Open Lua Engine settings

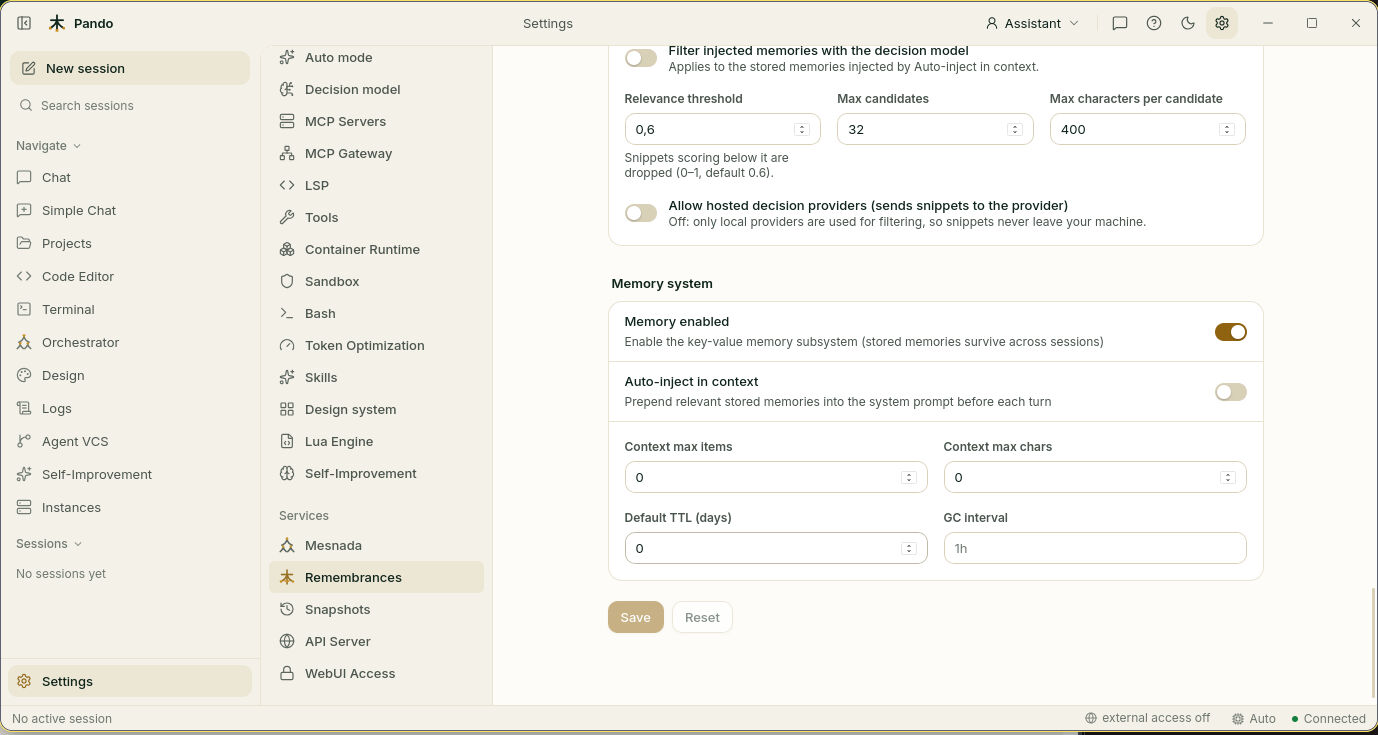pyautogui.click(x=376, y=441)
